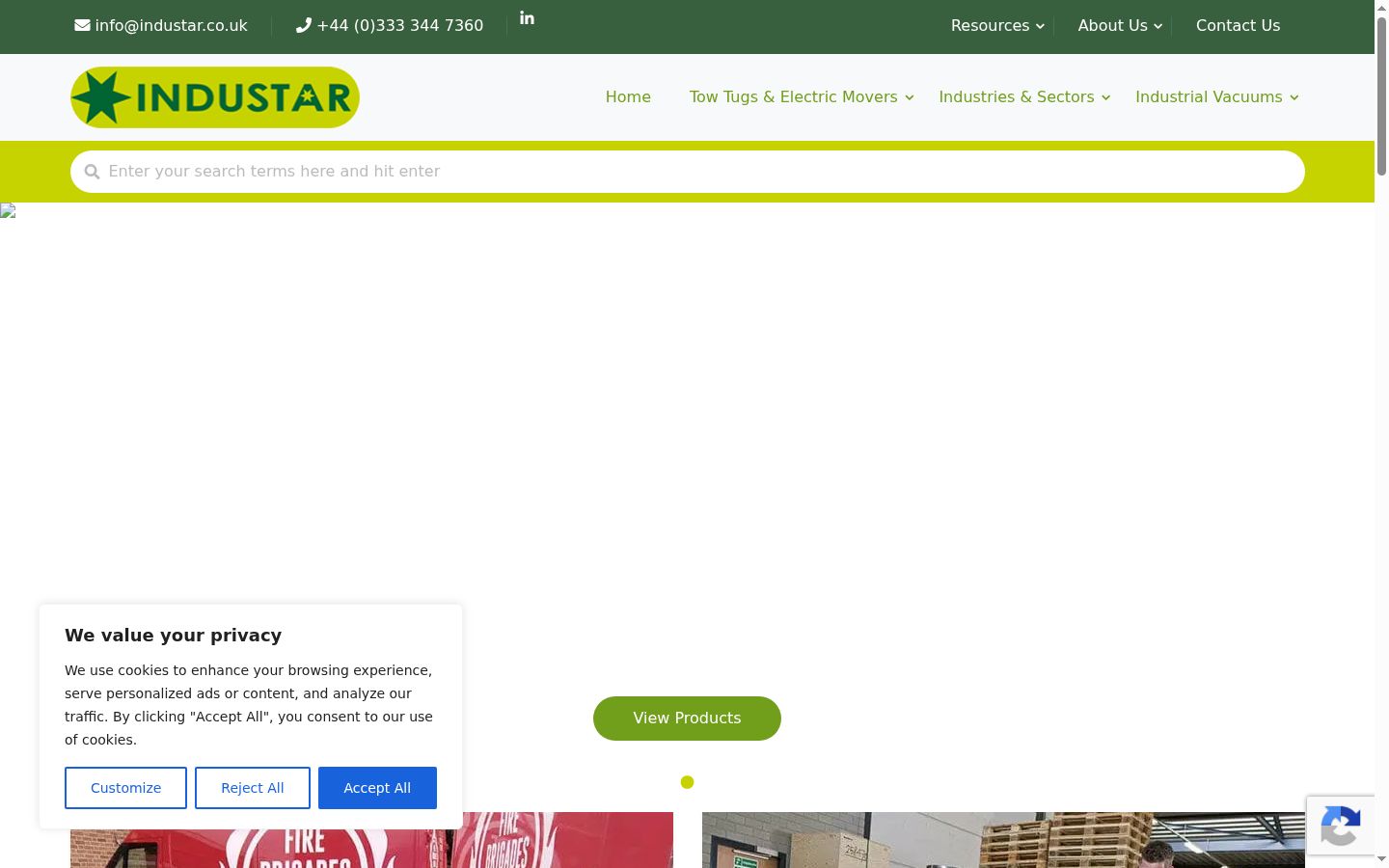Click the View Products button
Viewport: 1389px width, 868px height.
click(x=687, y=719)
